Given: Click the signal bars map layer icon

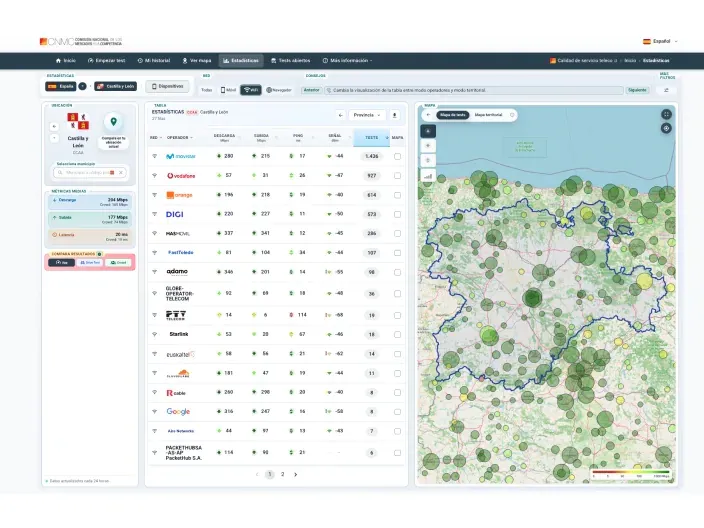Looking at the screenshot, I should (428, 176).
